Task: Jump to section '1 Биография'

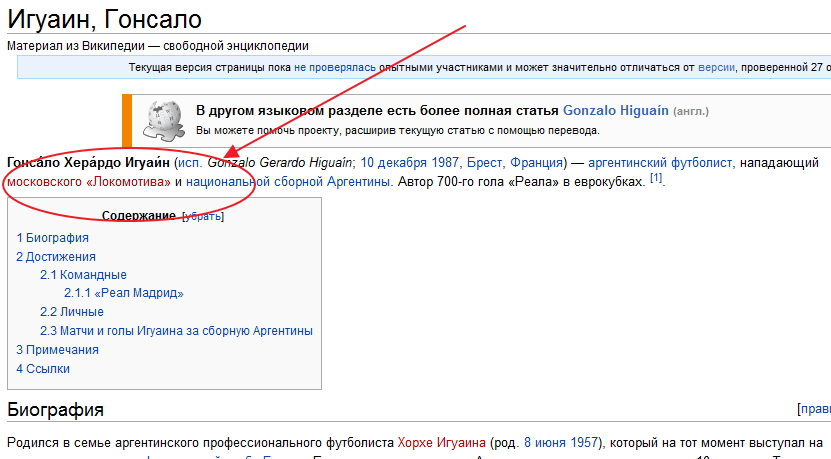Action: [x=52, y=237]
